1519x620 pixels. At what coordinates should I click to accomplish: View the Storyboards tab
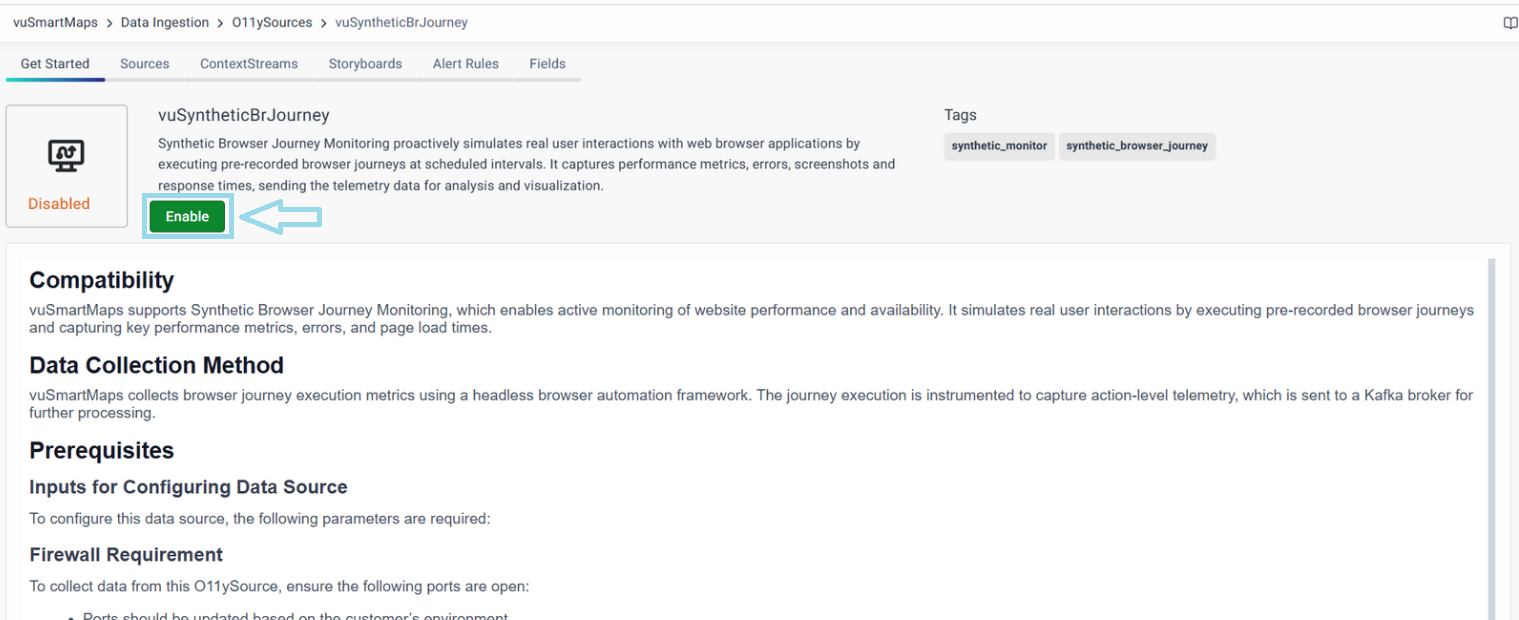point(365,64)
